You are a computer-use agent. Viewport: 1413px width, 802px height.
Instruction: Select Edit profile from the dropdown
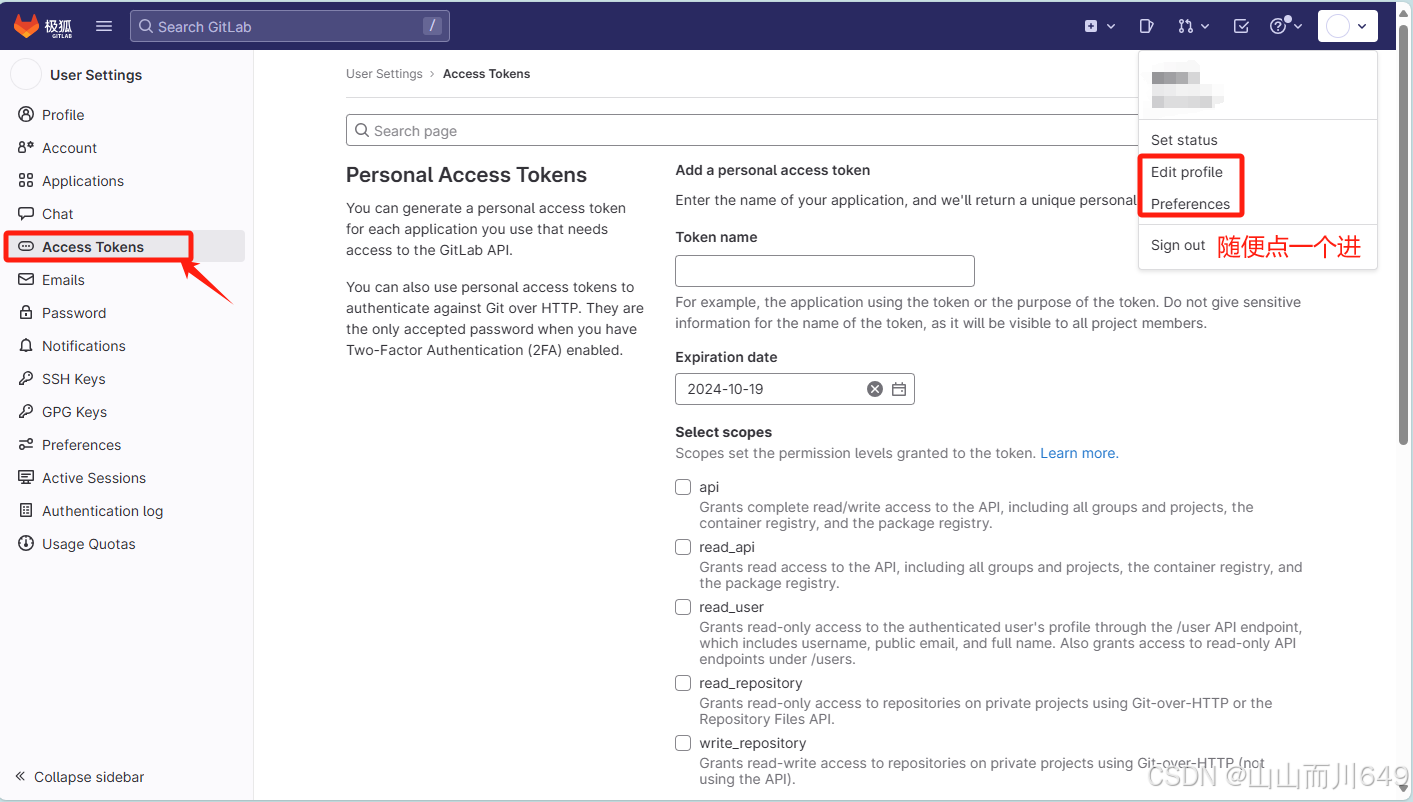coord(1187,172)
